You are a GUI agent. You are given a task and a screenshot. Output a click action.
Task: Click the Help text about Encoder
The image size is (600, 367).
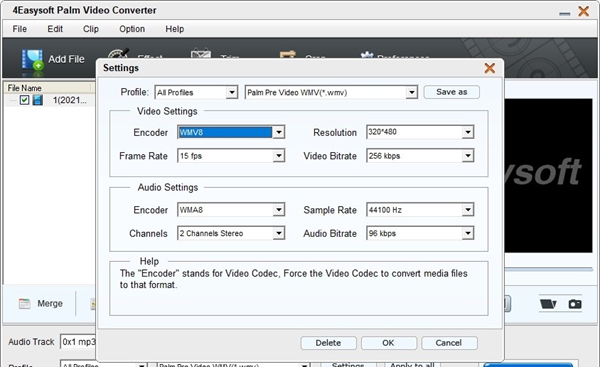pyautogui.click(x=293, y=279)
